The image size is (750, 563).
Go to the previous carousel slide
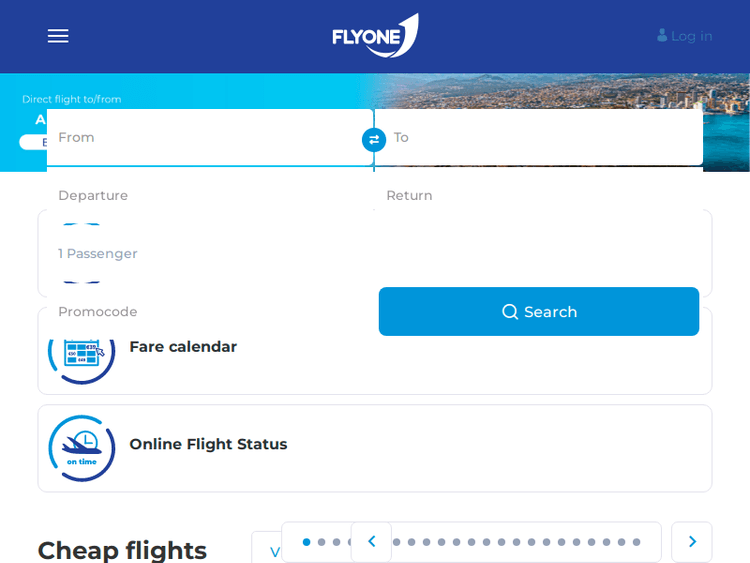point(371,542)
